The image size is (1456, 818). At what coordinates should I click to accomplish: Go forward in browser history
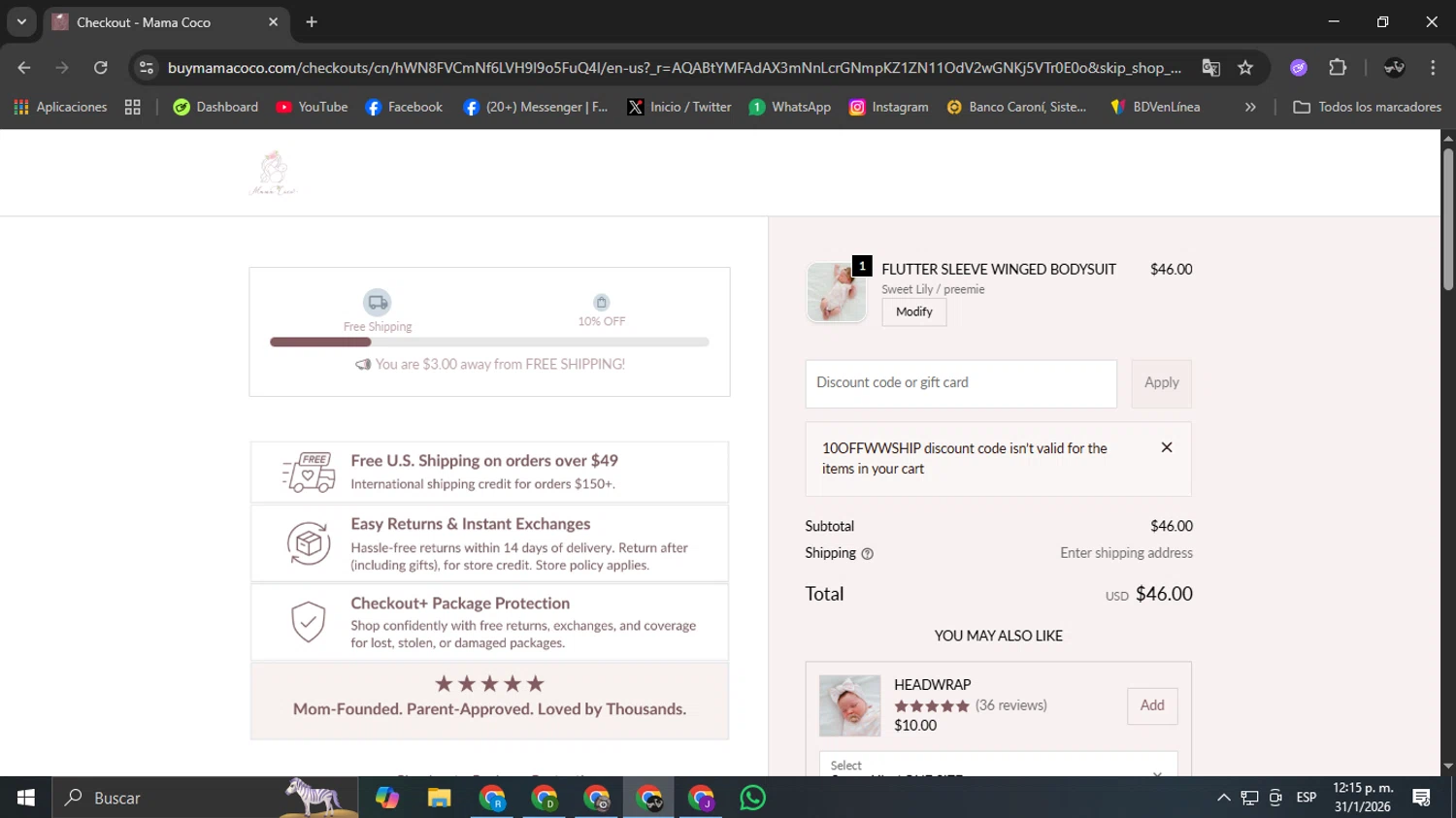tap(62, 67)
